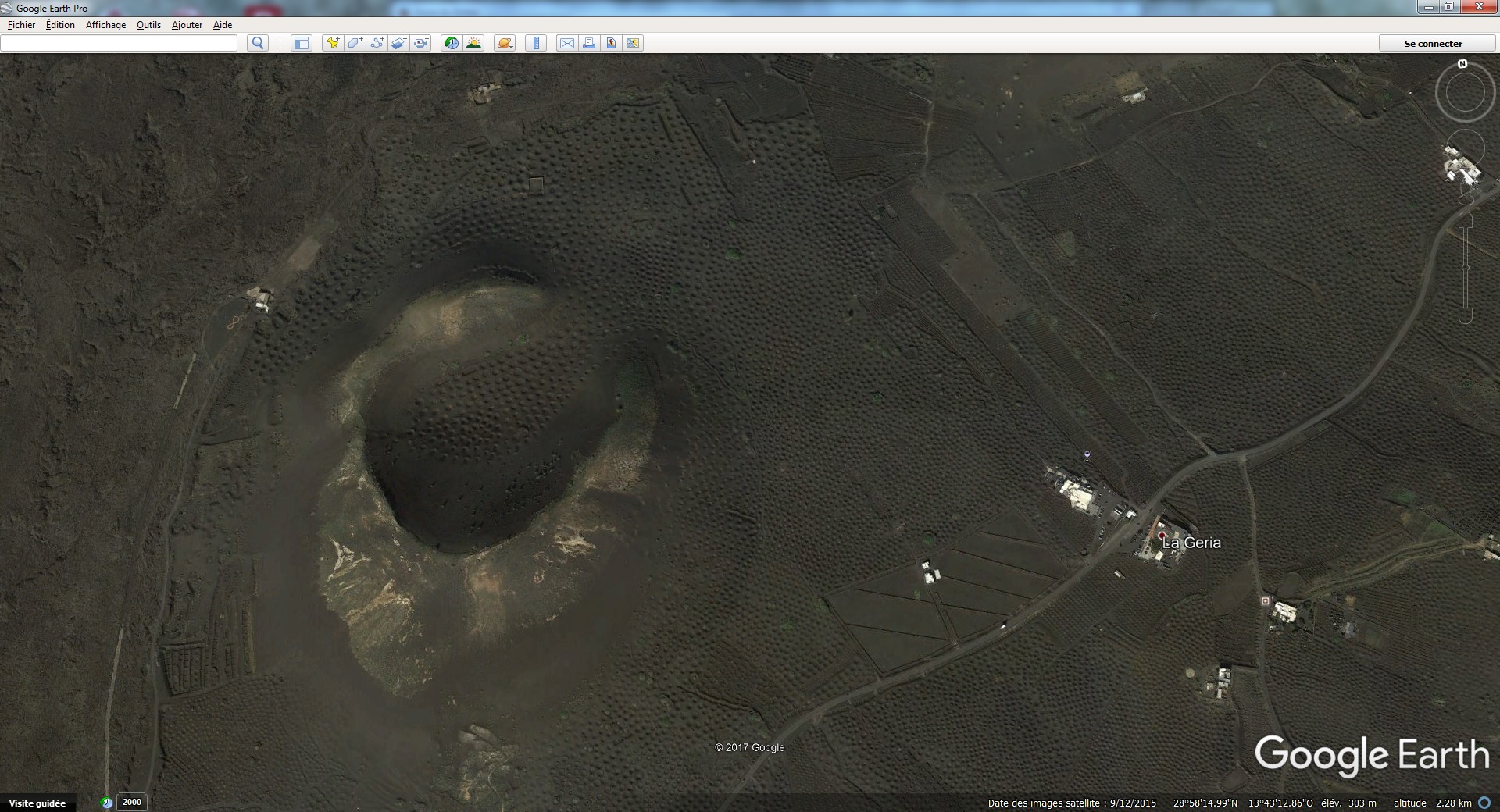Select the add path tool
Viewport: 1500px width, 812px height.
pos(377,43)
